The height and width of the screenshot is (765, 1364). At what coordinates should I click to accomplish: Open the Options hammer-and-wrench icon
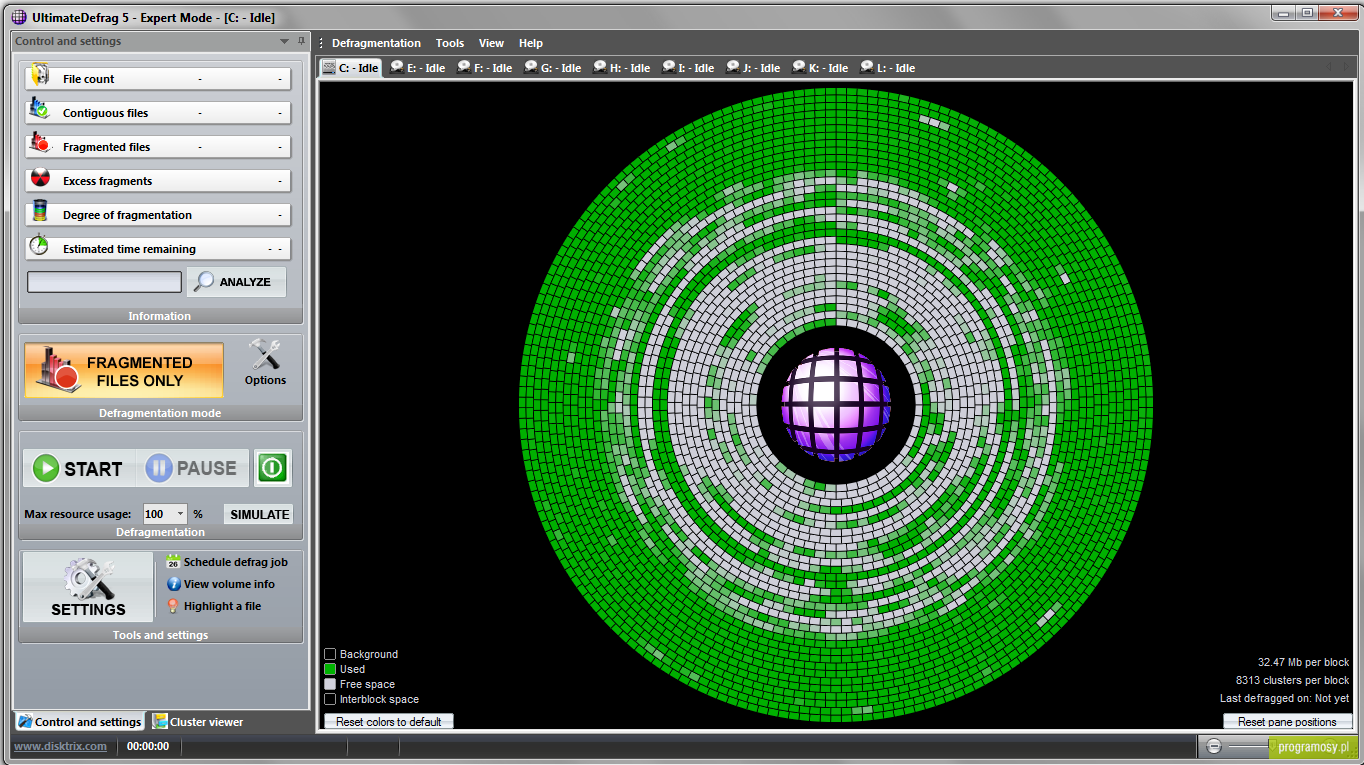coord(265,355)
